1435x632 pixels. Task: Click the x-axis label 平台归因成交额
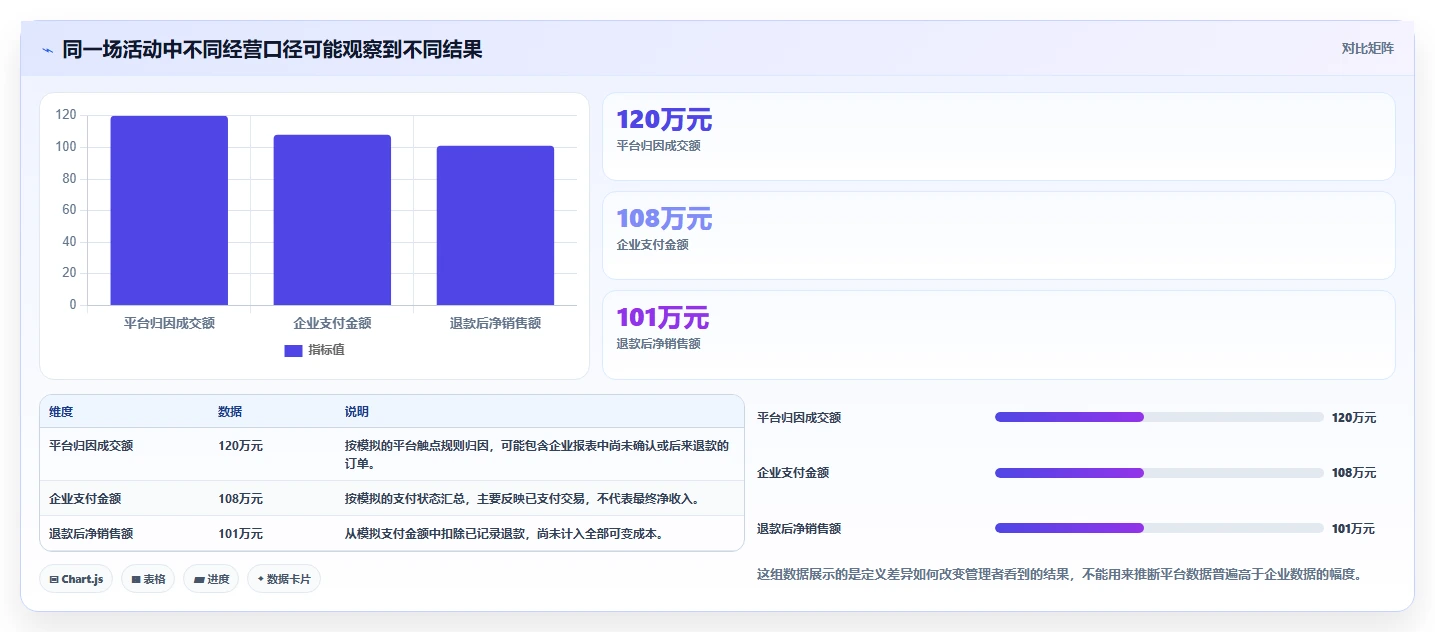169,323
